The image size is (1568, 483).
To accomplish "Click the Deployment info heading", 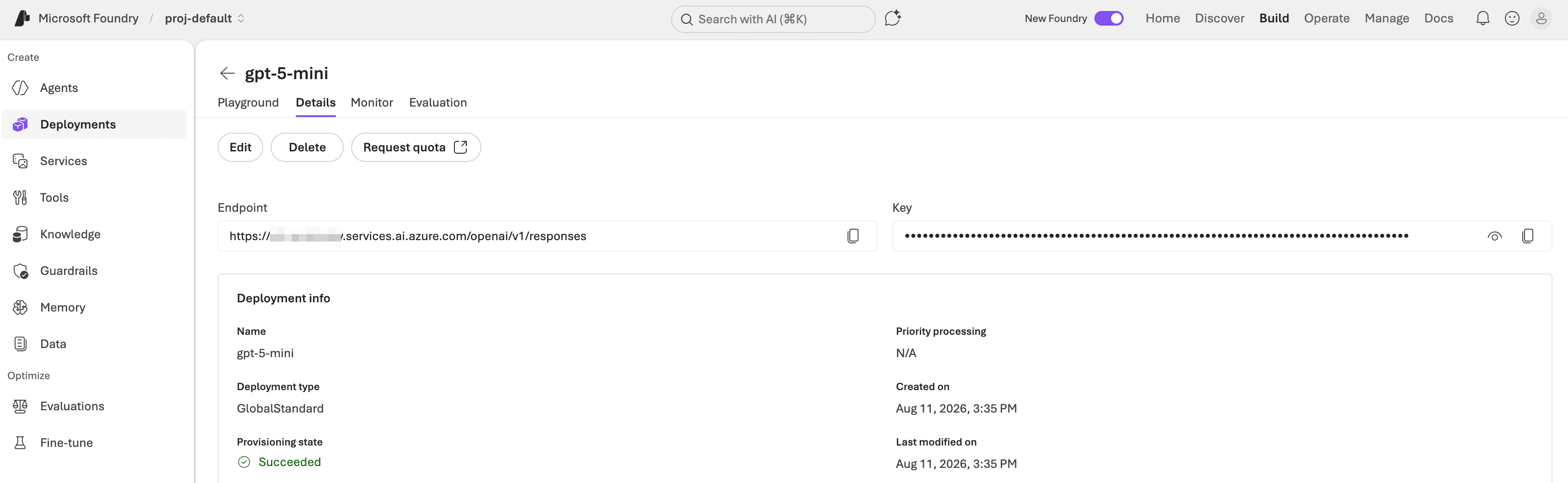I will (x=283, y=298).
